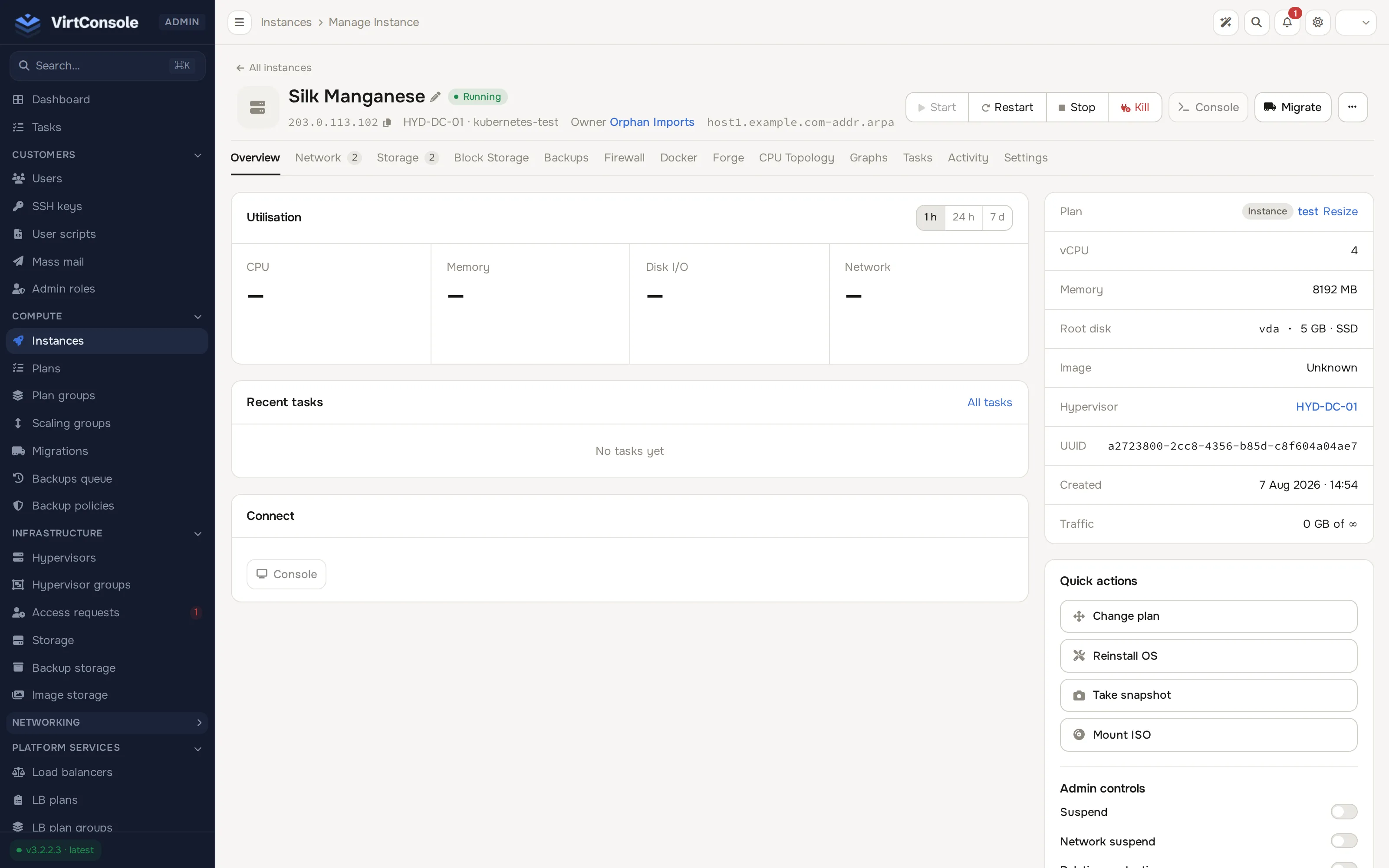Click the Stop button
This screenshot has width=1389, height=868.
click(1077, 107)
